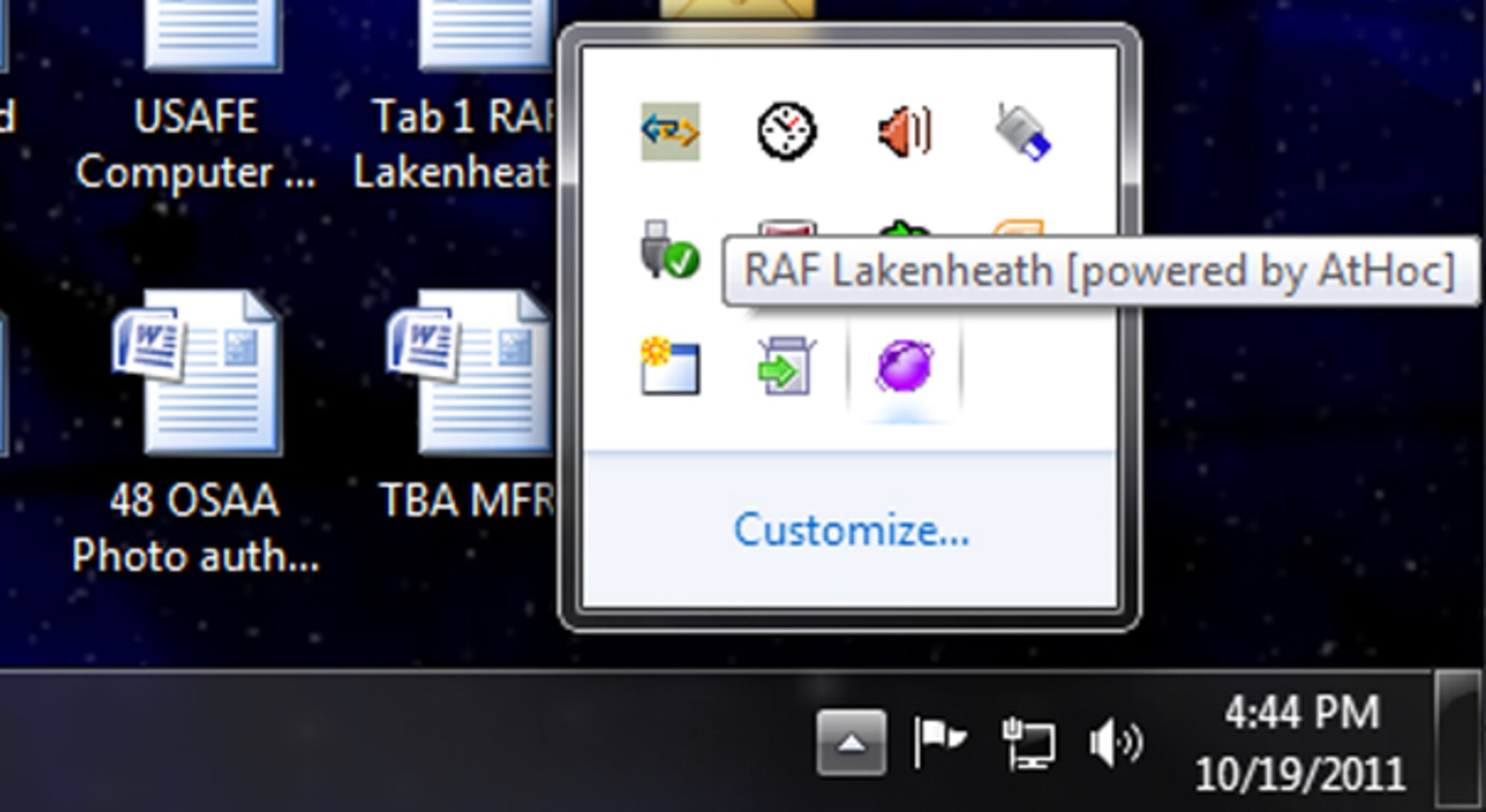Click the gray USB device tray icon
This screenshot has height=812, width=1486.
(1022, 132)
